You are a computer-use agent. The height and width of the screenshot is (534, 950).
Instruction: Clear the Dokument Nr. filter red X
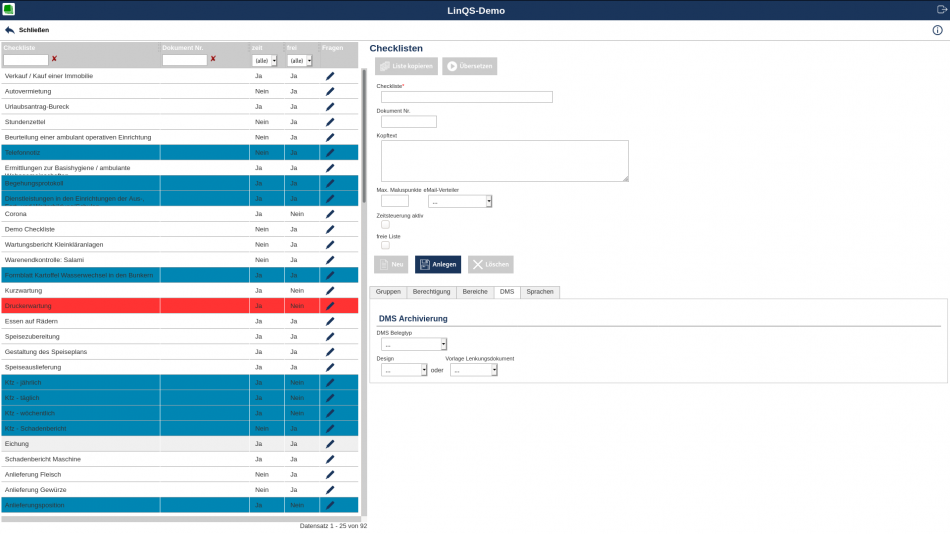point(213,59)
